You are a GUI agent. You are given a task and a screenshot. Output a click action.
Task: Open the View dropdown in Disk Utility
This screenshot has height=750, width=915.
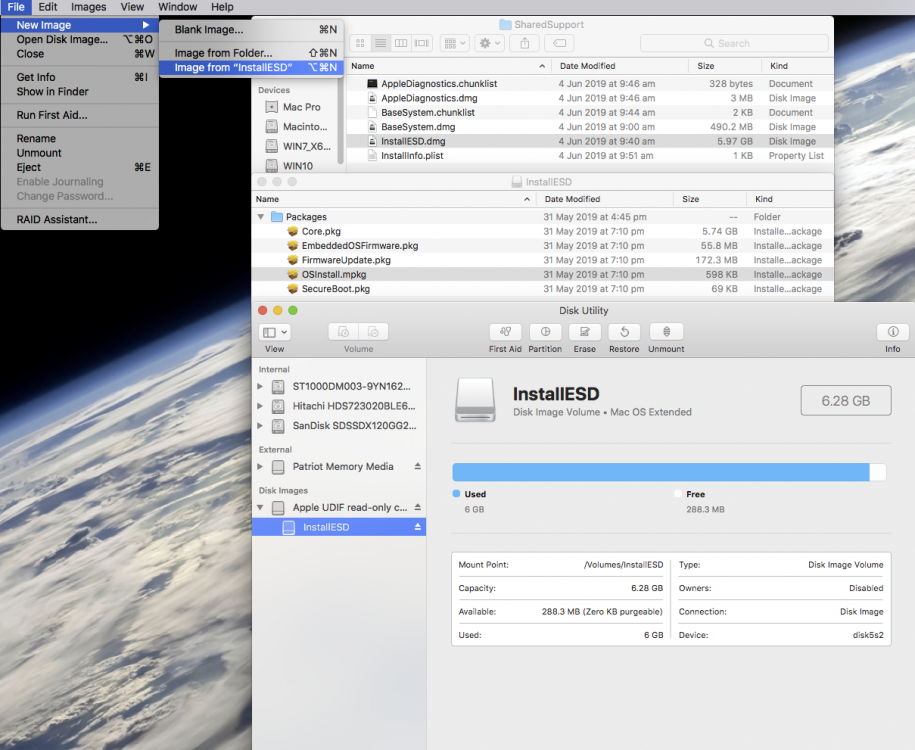(x=274, y=332)
